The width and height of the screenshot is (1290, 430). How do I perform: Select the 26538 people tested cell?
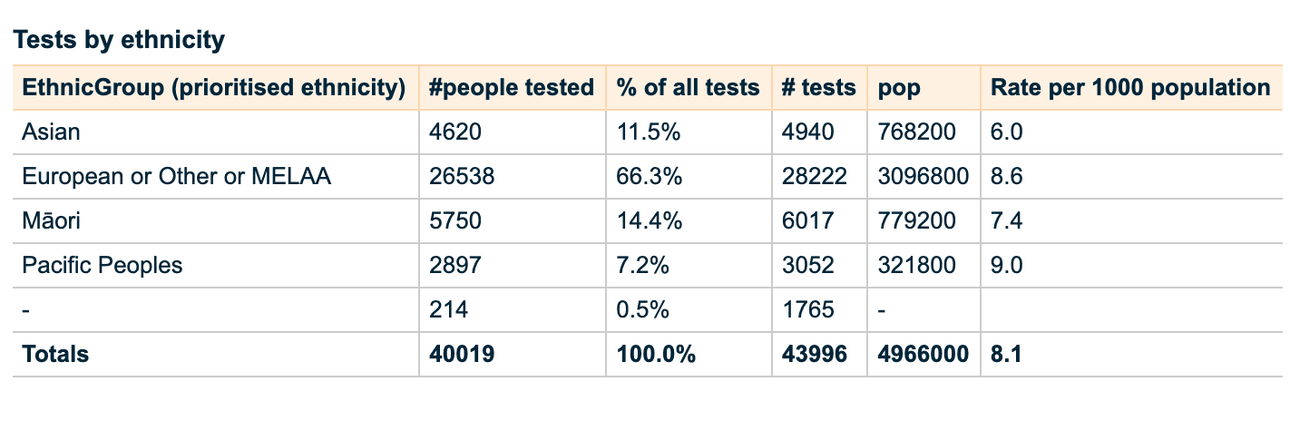tap(461, 177)
